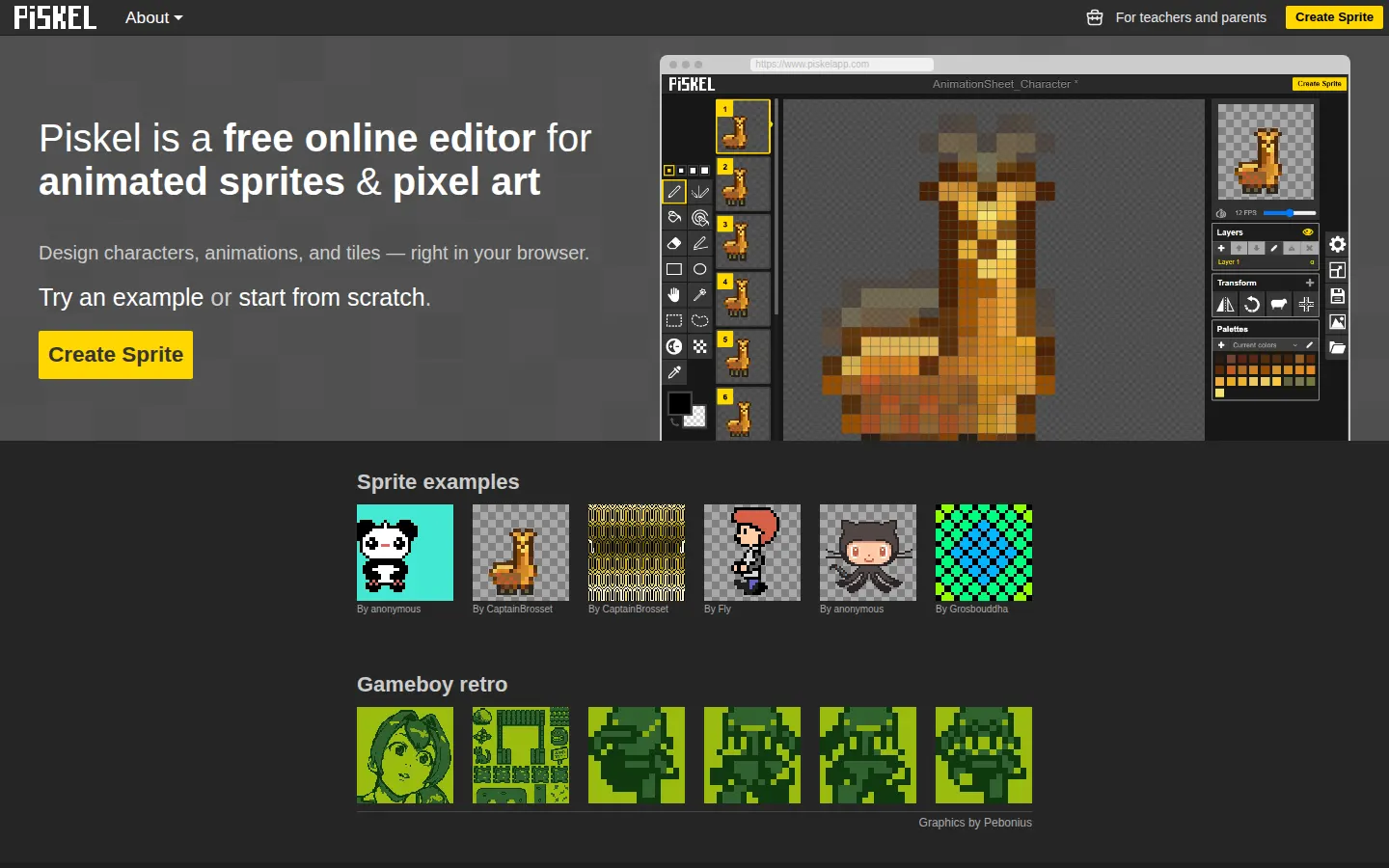Click the Import folder icon
The width and height of the screenshot is (1389, 868).
pos(1337,348)
